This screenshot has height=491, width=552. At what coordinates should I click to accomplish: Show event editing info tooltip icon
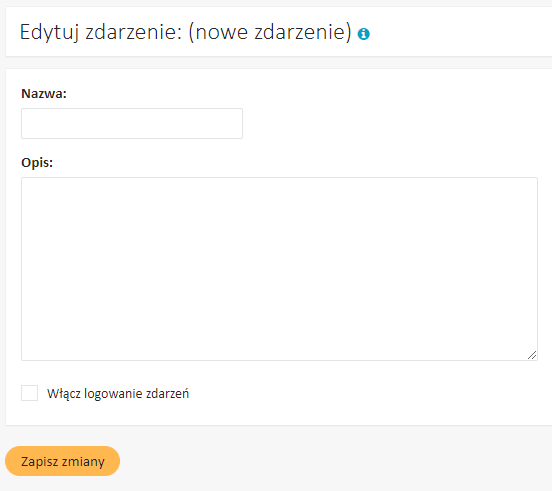point(364,34)
